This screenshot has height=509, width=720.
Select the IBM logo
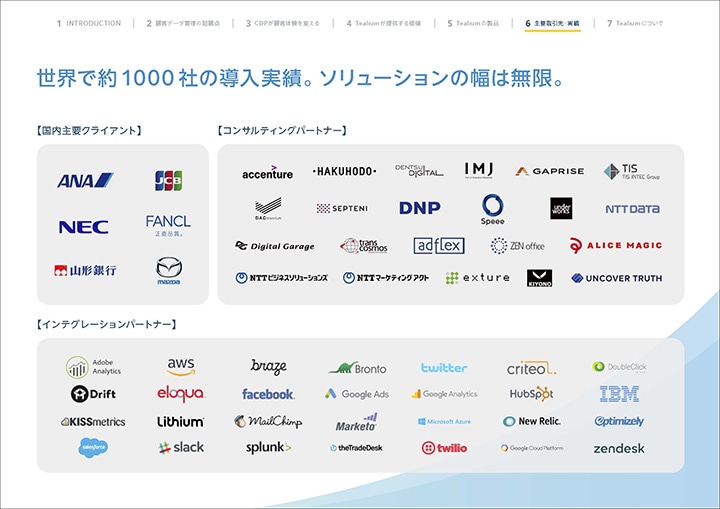click(619, 394)
